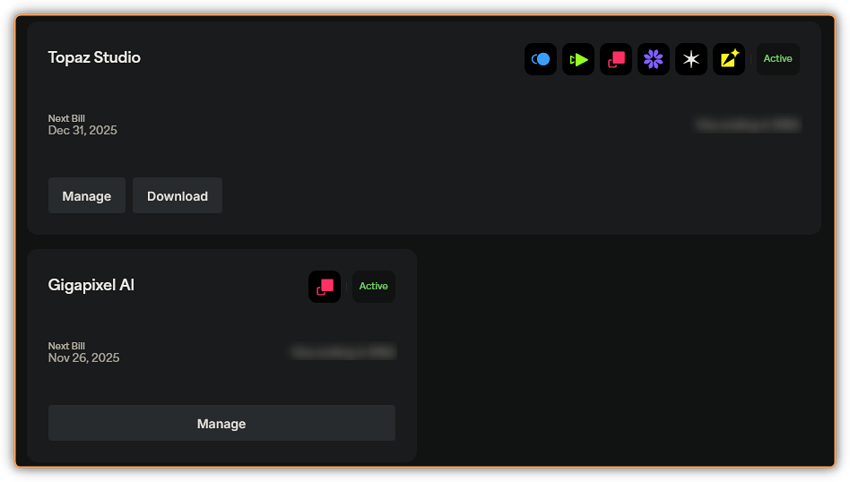Screen dimensions: 850x482
Task: Select the yellow edit-sparkle app icon
Action: pos(729,59)
